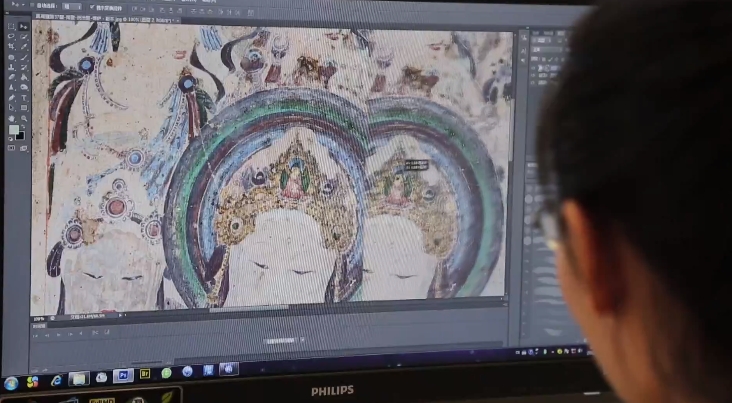Click the Align Bottom Edges icon
732x403 pixels.
[x=152, y=10]
